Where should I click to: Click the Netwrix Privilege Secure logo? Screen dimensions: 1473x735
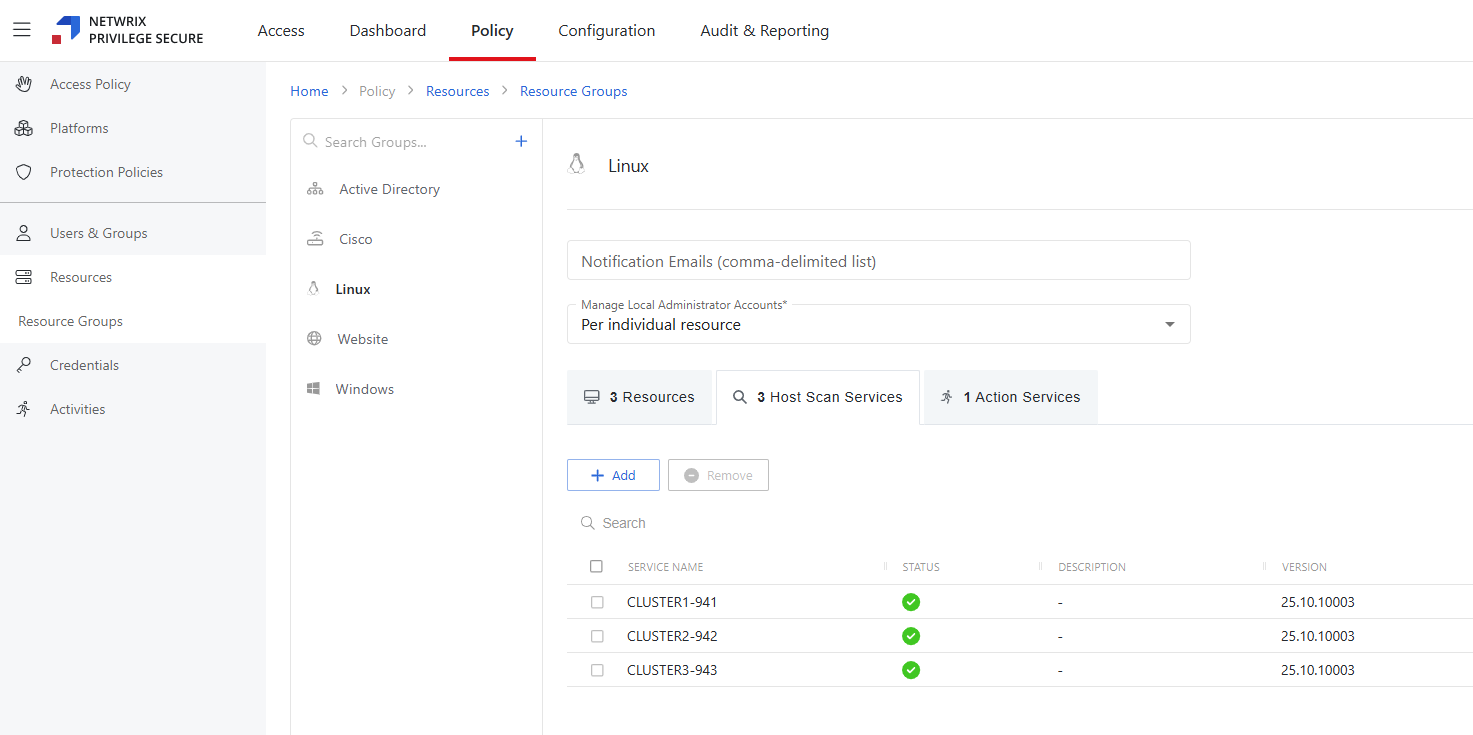[x=128, y=30]
